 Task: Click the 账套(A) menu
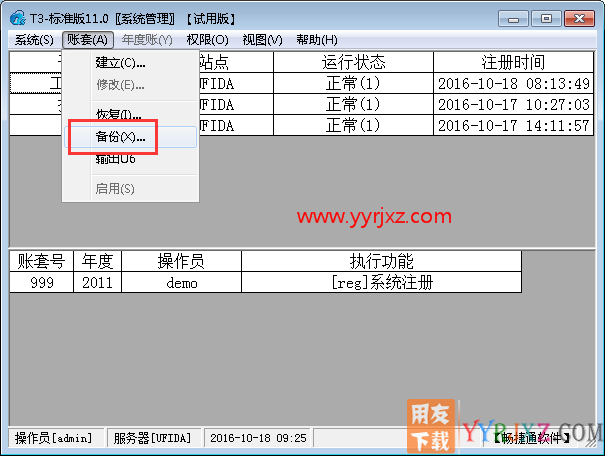click(x=88, y=40)
